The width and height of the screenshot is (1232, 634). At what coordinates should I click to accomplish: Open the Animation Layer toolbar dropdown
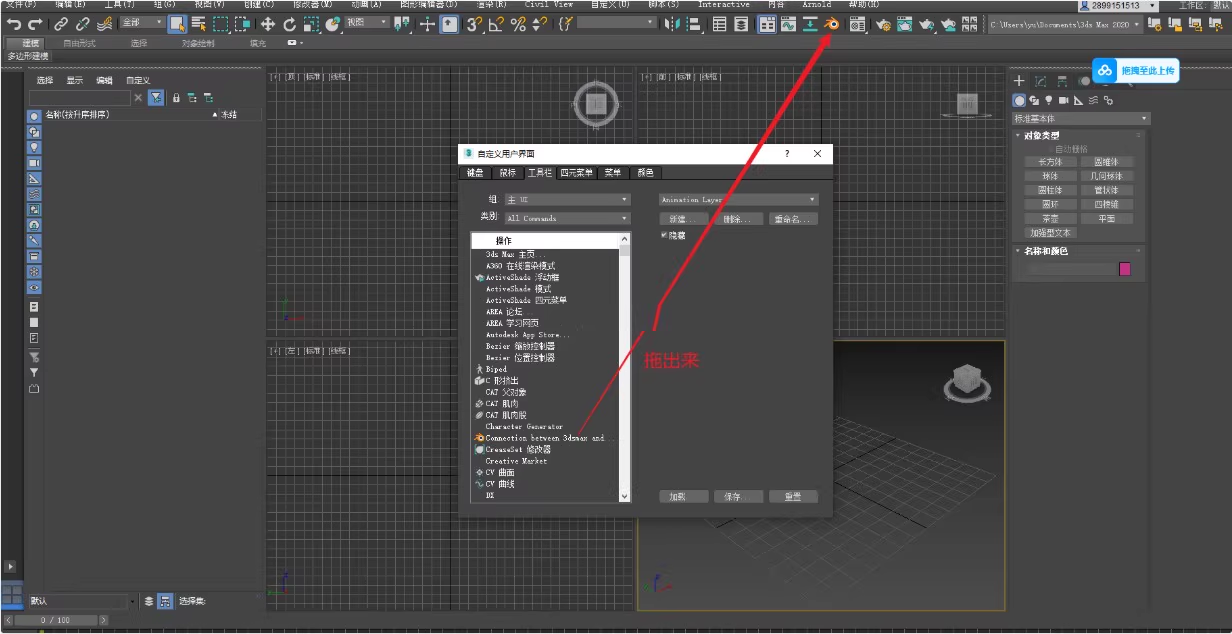point(738,200)
